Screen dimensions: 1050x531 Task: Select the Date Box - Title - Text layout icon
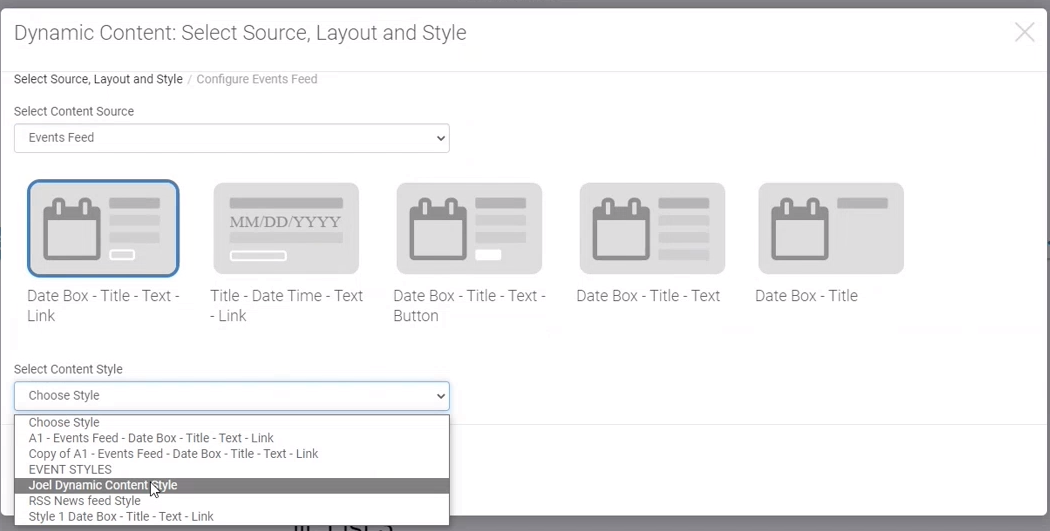[652, 228]
